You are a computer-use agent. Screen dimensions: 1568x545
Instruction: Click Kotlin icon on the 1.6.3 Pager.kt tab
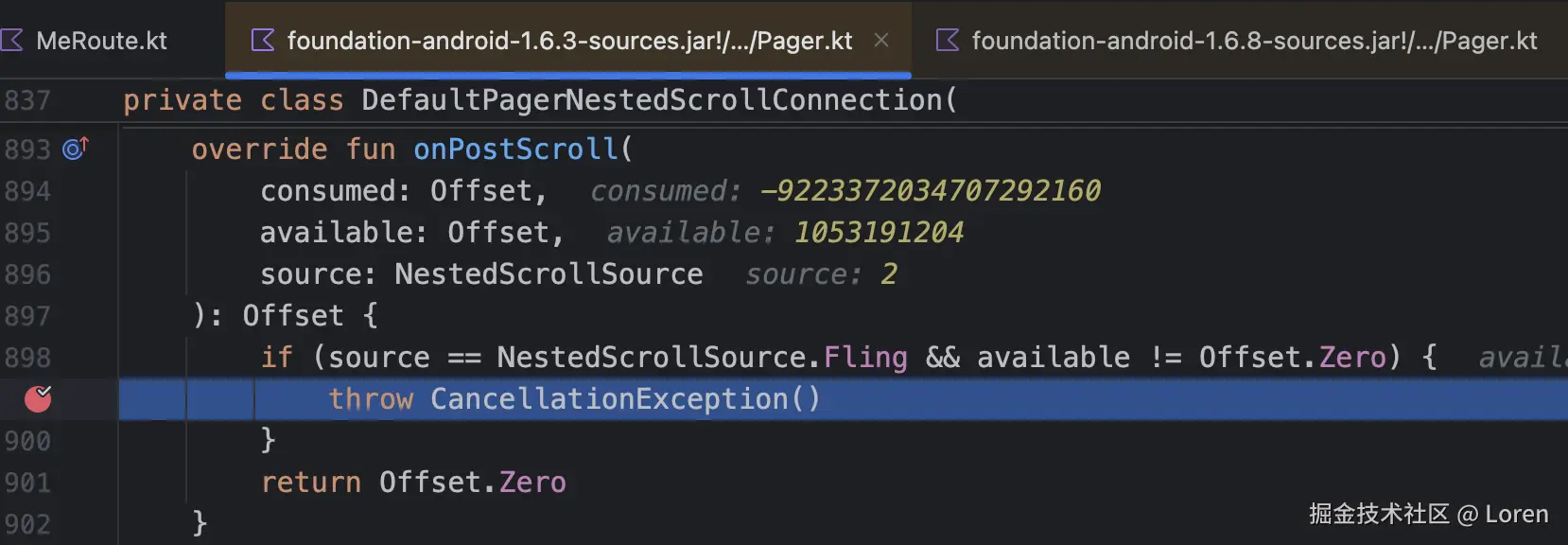pyautogui.click(x=262, y=41)
